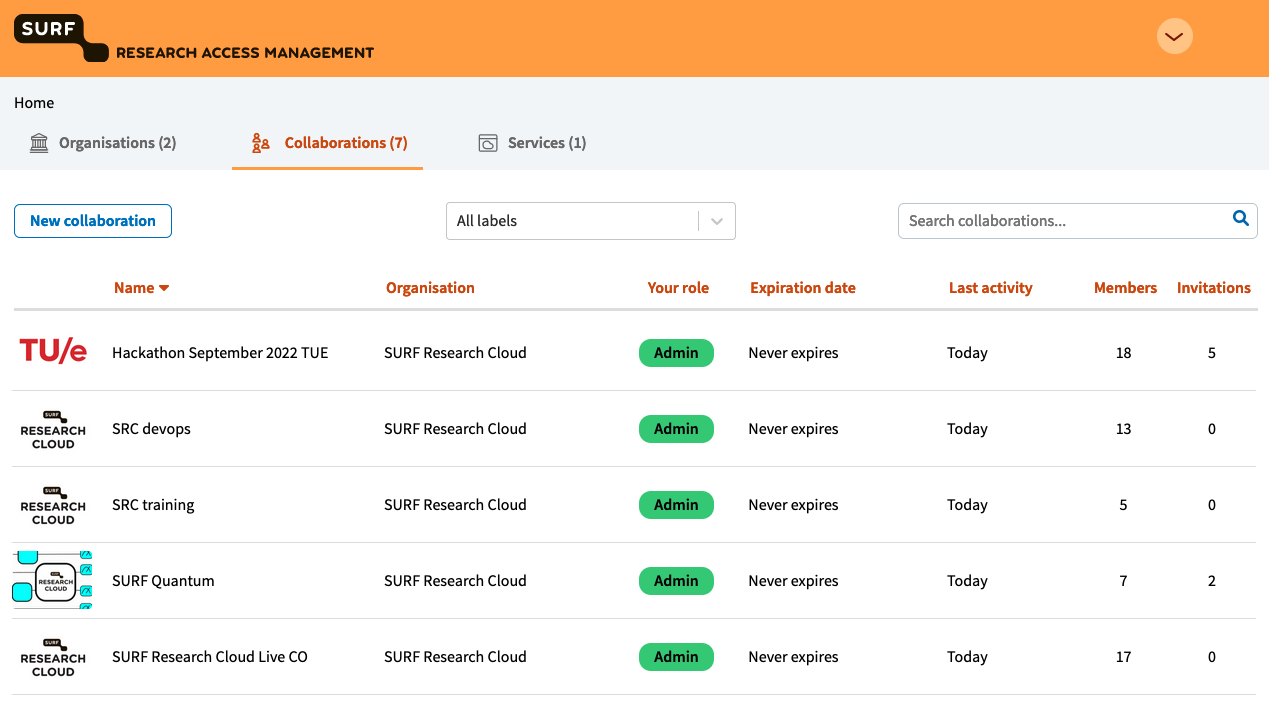1269x701 pixels.
Task: Click the Name sort arrow
Action: coord(164,288)
